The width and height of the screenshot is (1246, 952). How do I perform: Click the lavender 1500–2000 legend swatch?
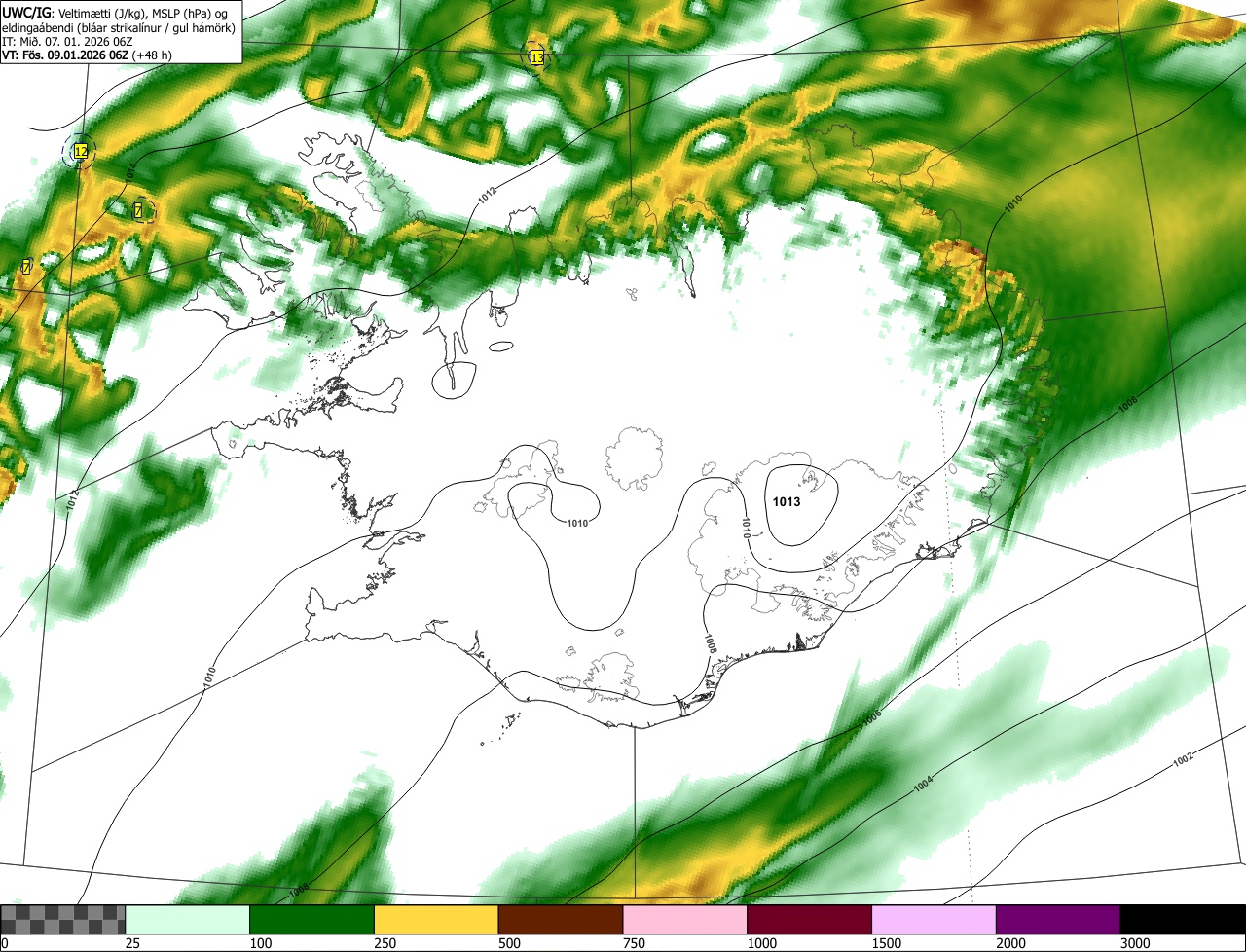pos(934,920)
